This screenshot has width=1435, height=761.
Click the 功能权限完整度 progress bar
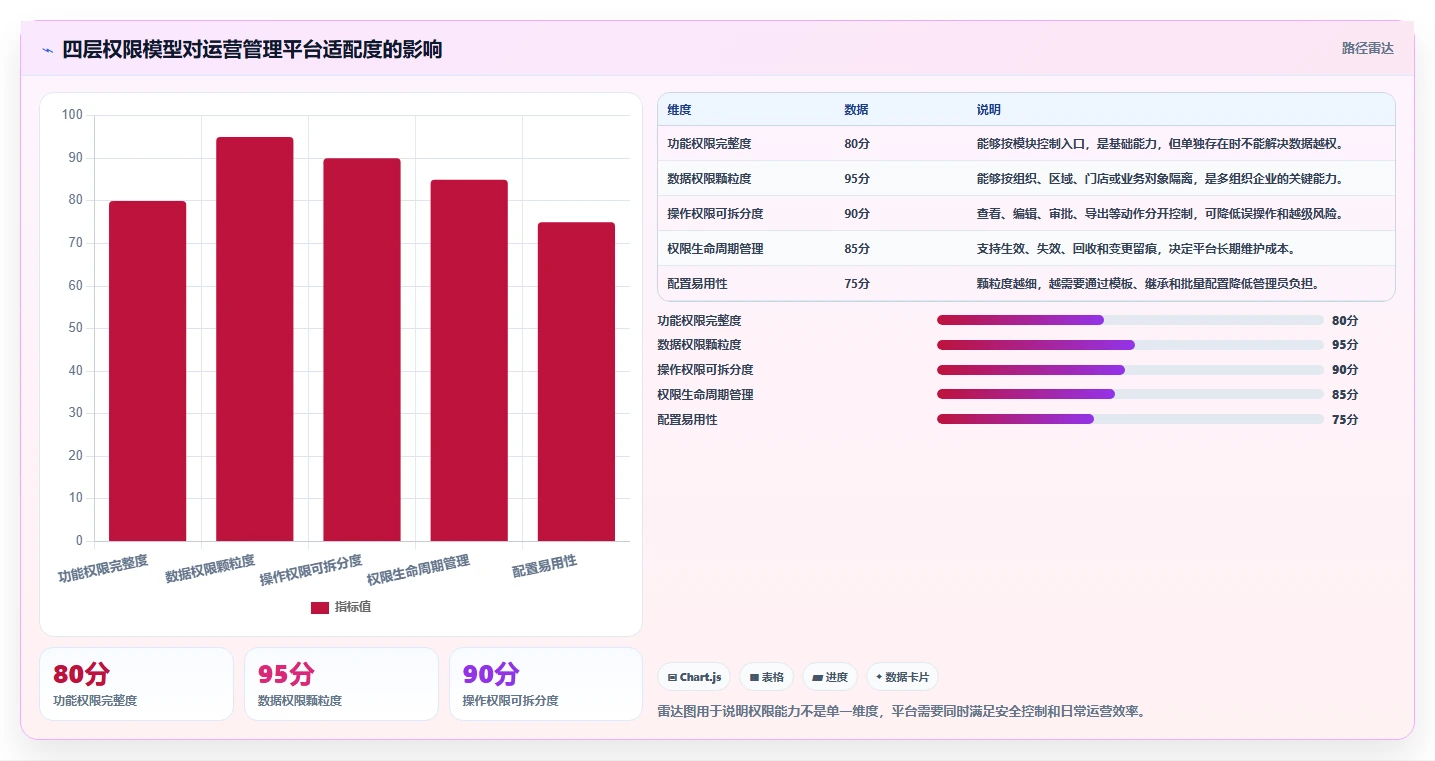pos(1130,320)
